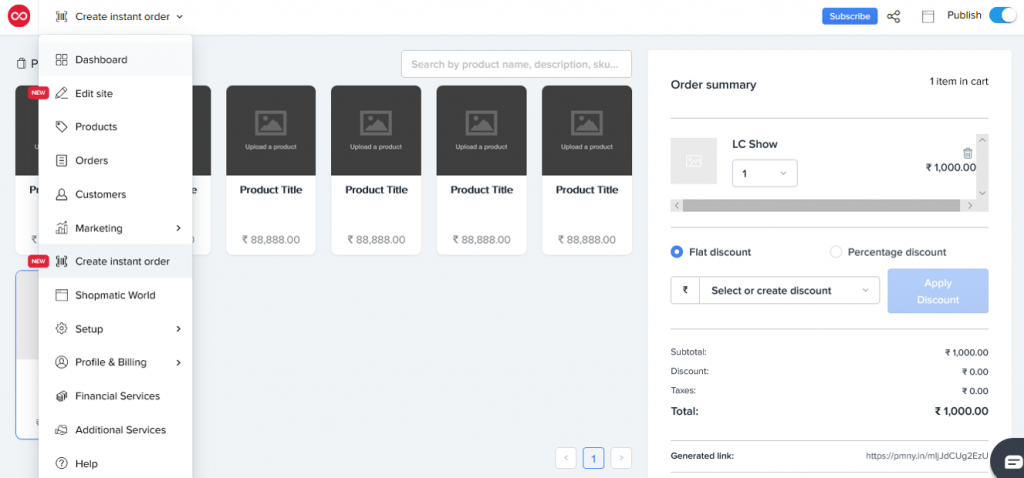Choose Edit site in the menu
Viewport: 1024px width, 478px height.
(116, 93)
